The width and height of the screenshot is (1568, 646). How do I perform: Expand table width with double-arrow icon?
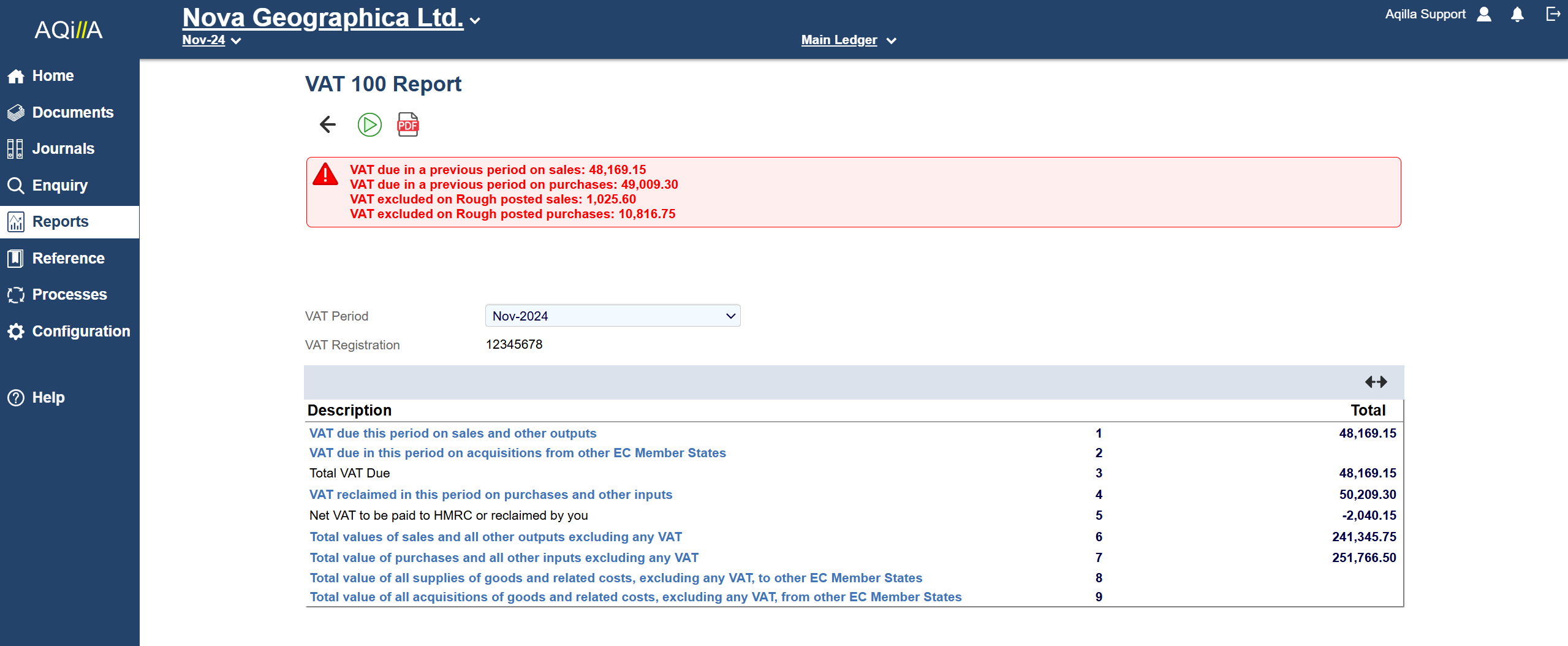pos(1376,382)
